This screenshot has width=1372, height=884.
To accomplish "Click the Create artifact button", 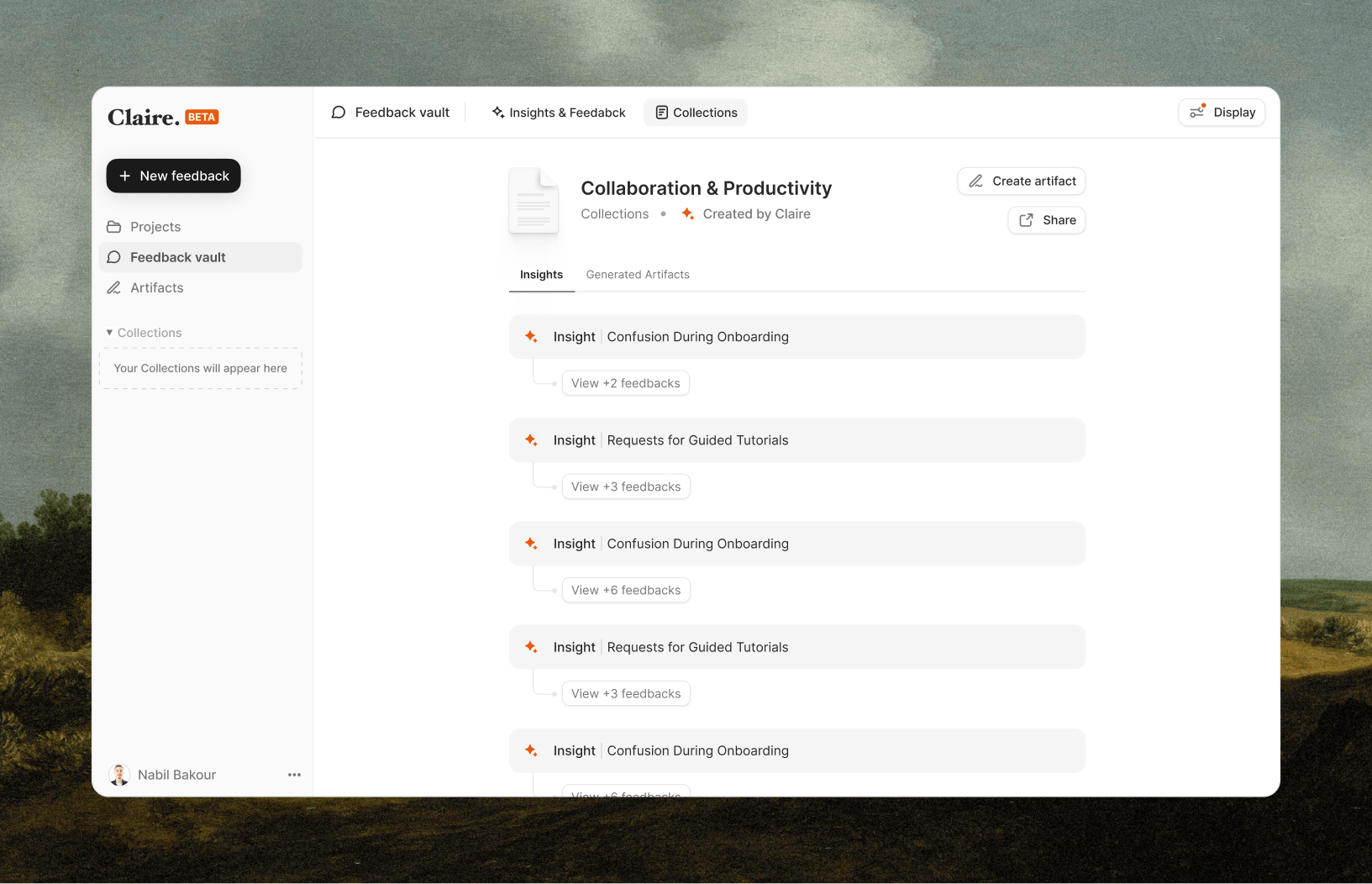I will point(1021,182).
